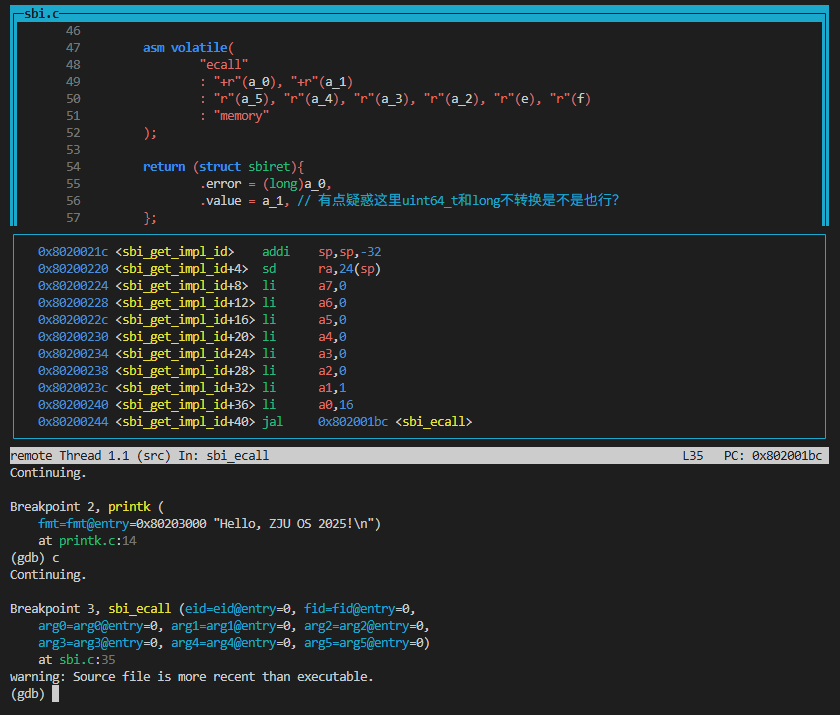Click source line number 53
This screenshot has height=715, width=840.
pyautogui.click(x=73, y=149)
